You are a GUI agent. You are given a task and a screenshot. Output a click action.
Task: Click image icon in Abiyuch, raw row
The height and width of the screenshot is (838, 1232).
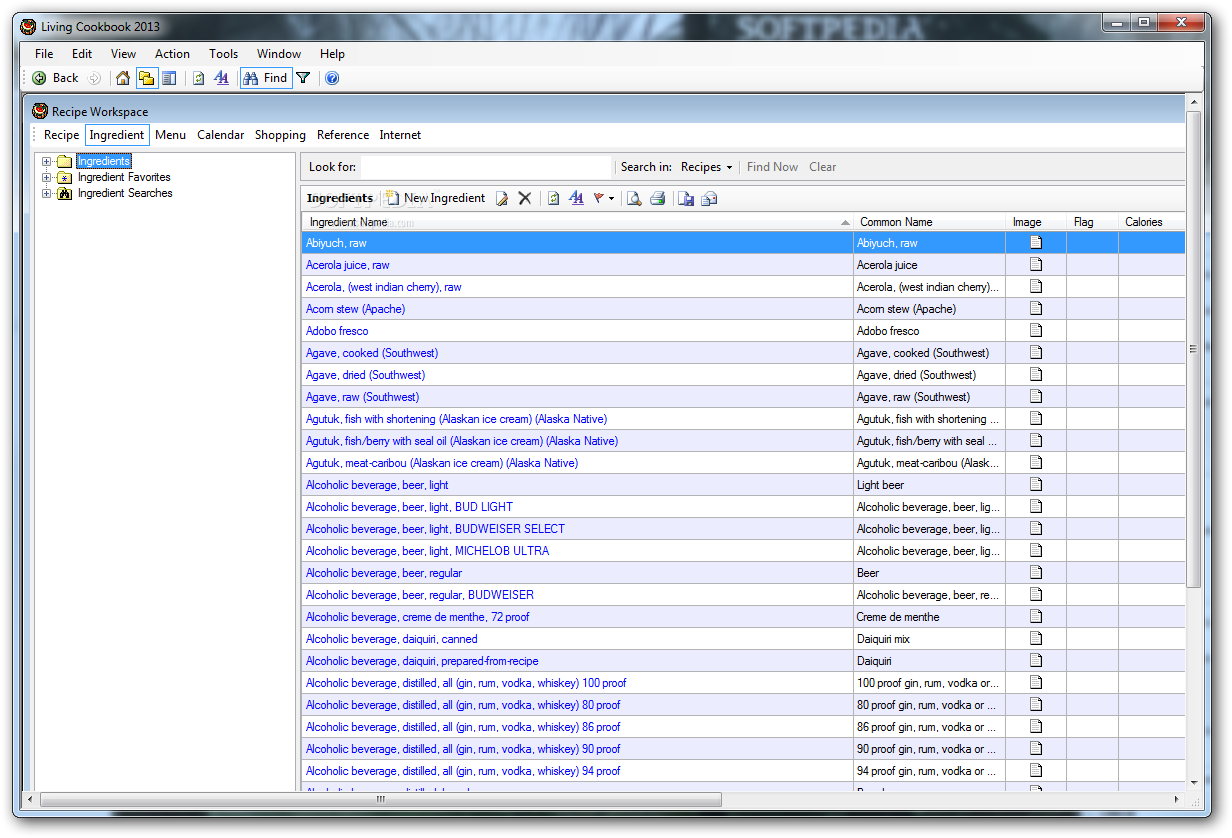pos(1036,242)
